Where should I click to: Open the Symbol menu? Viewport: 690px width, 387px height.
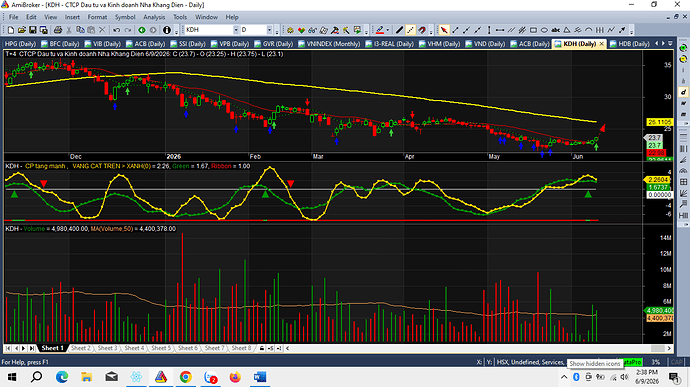[125, 17]
